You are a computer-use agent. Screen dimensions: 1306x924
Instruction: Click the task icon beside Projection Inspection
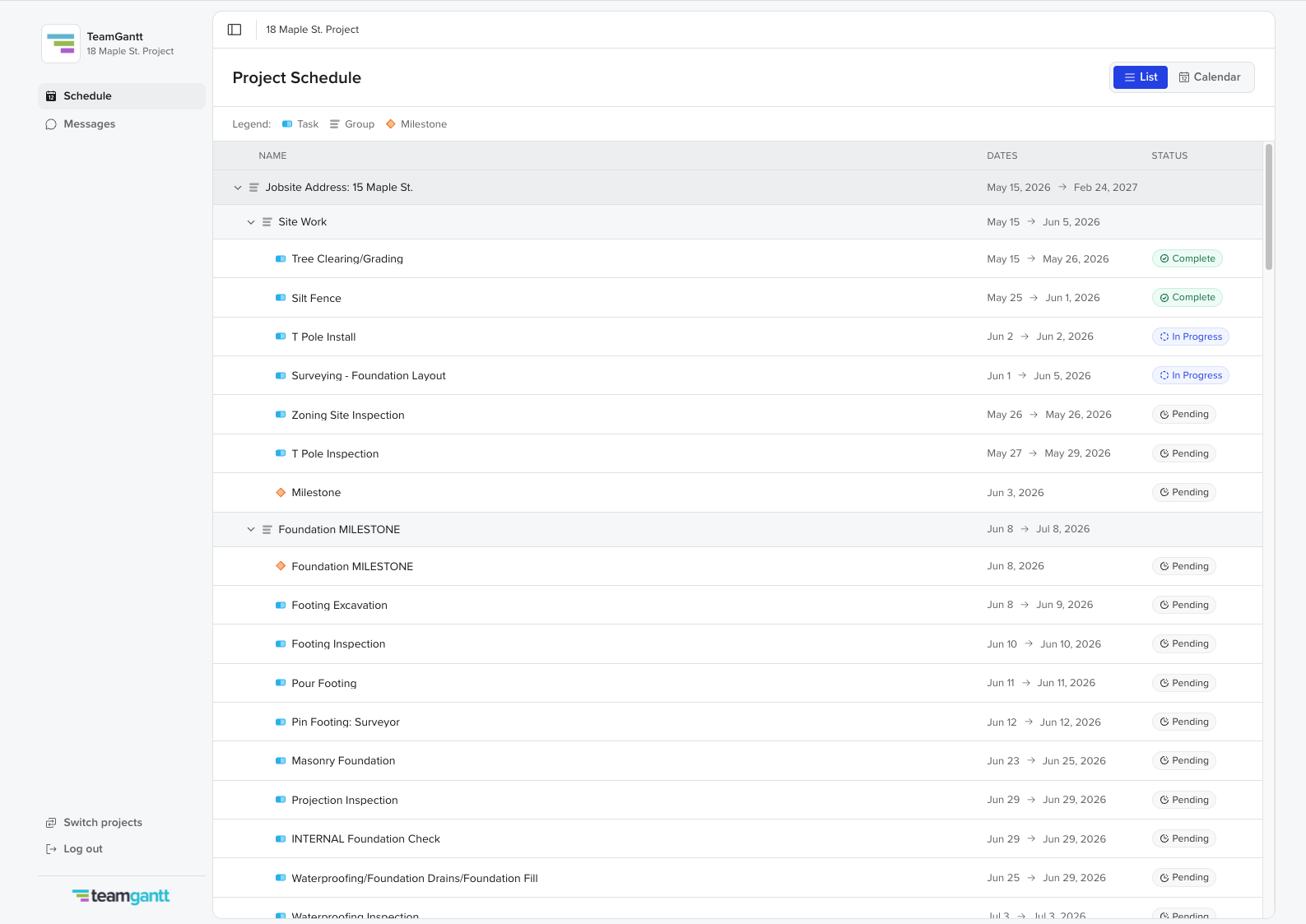point(281,800)
